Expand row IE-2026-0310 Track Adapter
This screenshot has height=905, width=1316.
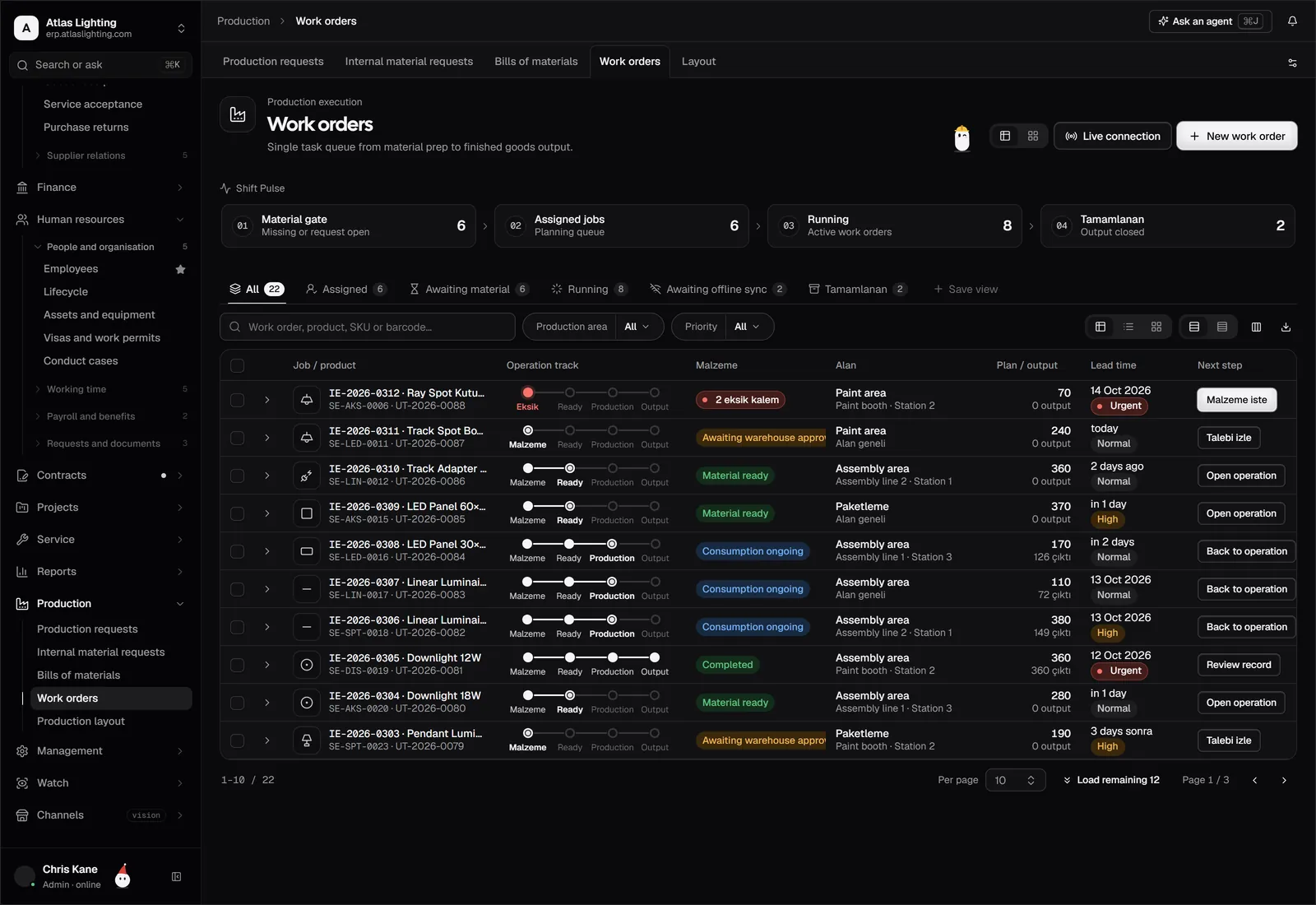tap(267, 476)
